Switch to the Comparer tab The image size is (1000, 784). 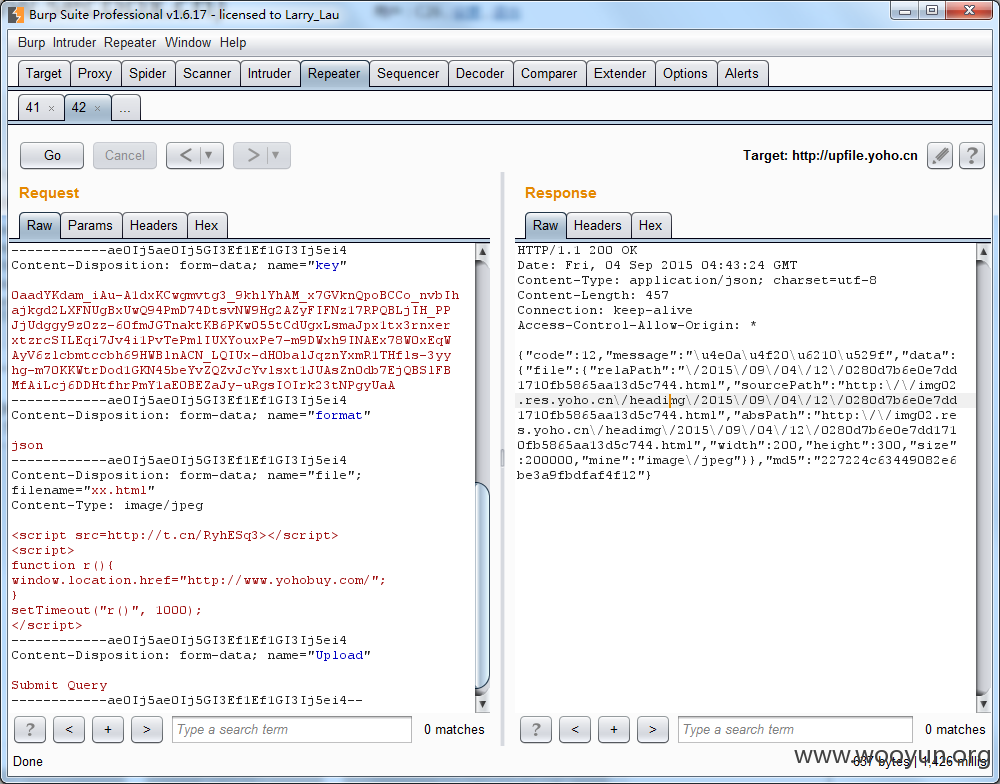[x=549, y=73]
